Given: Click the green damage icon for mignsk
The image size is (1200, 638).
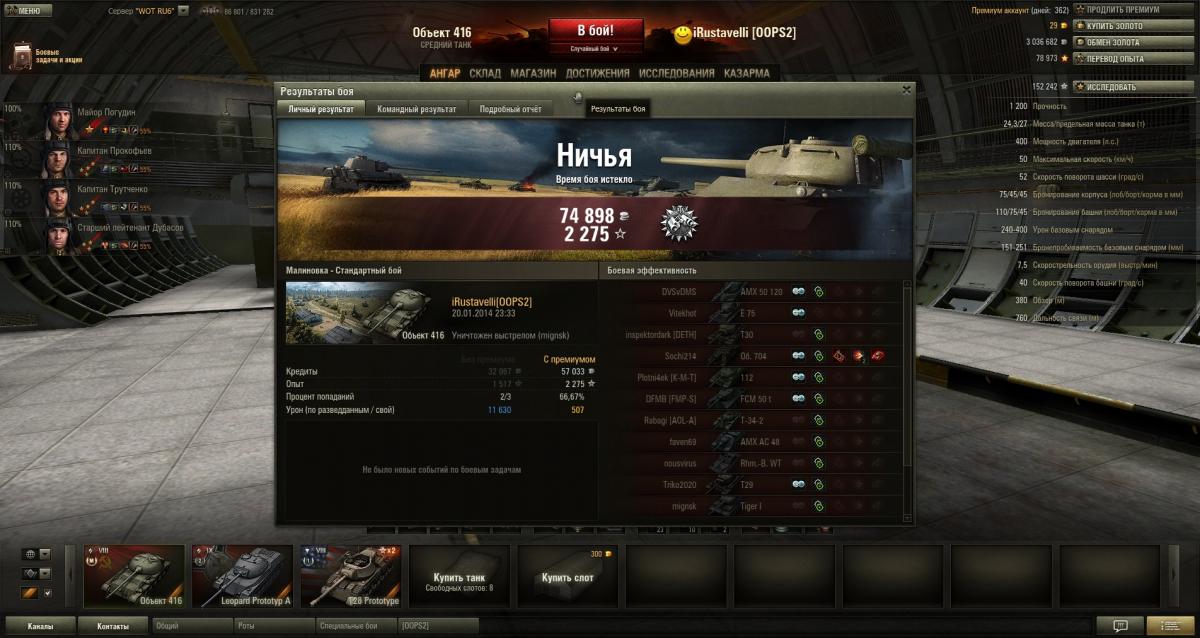Looking at the screenshot, I should click(818, 508).
